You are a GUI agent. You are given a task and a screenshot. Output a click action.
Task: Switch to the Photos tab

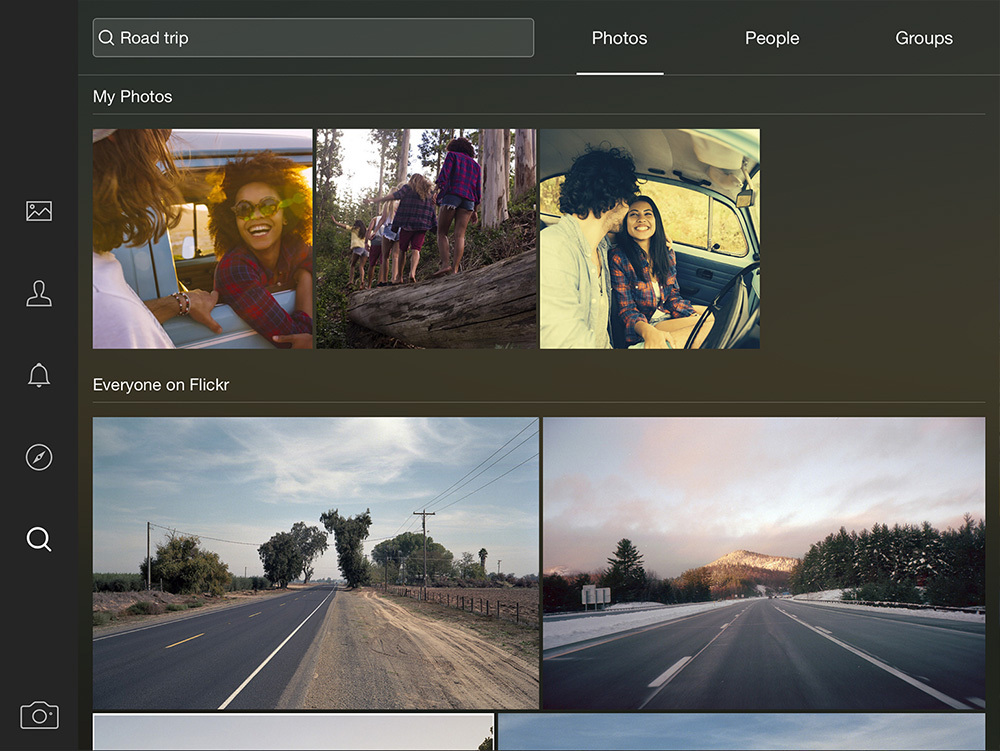point(619,38)
